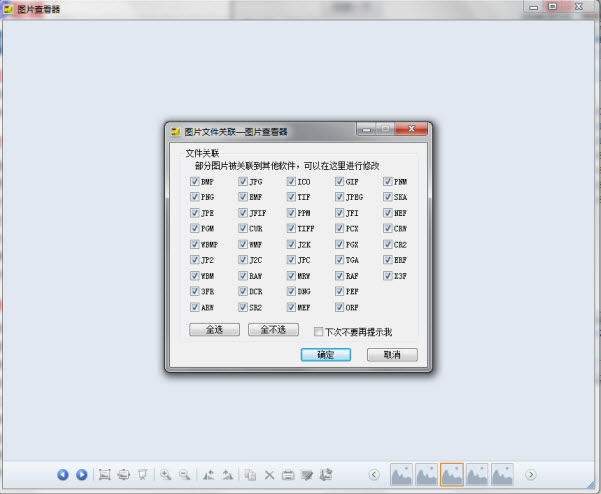Delete the image with the X icon
The image size is (601, 494).
pos(269,475)
